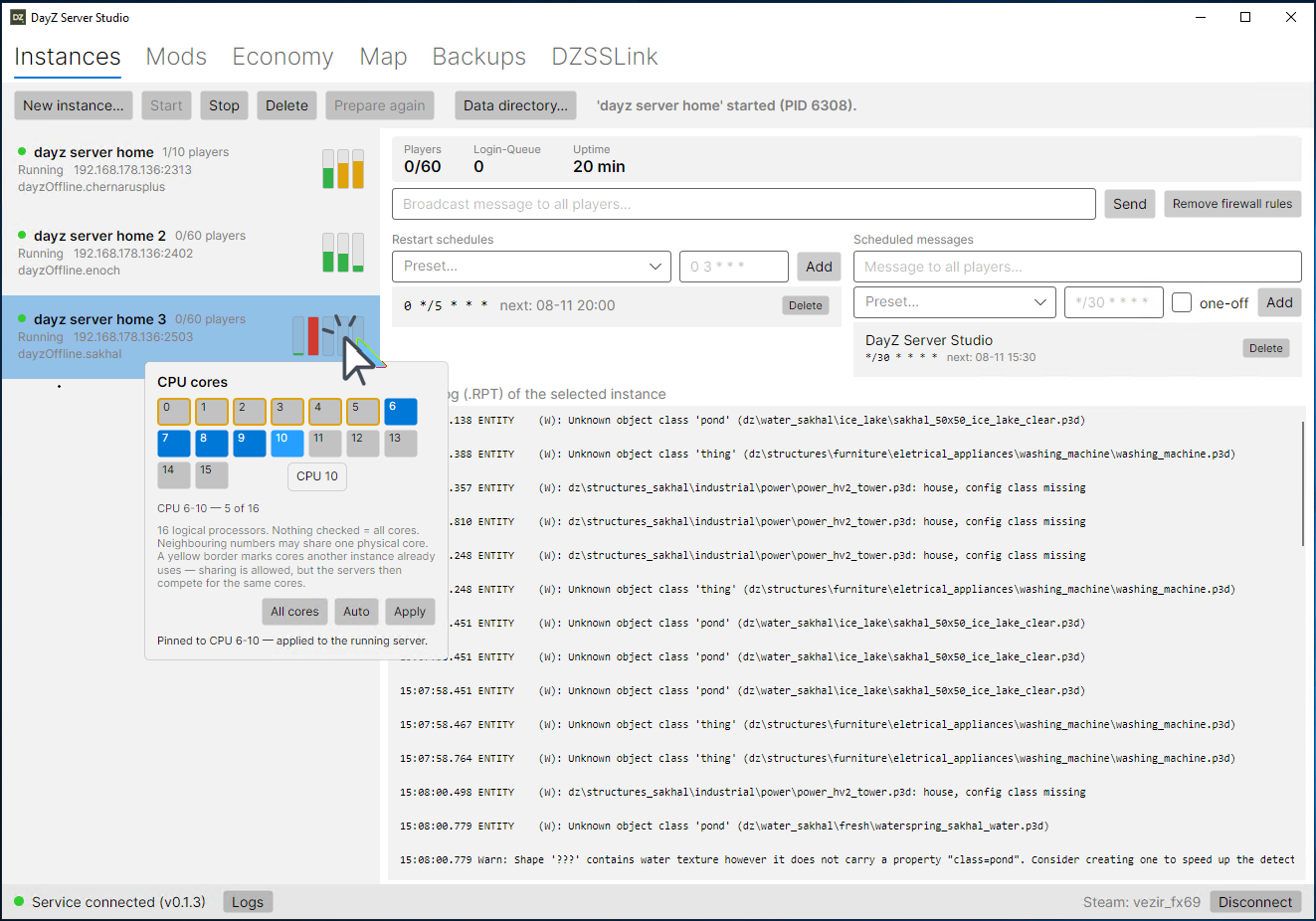This screenshot has height=921, width=1316.
Task: Click Remove firewall rules
Action: click(x=1232, y=204)
